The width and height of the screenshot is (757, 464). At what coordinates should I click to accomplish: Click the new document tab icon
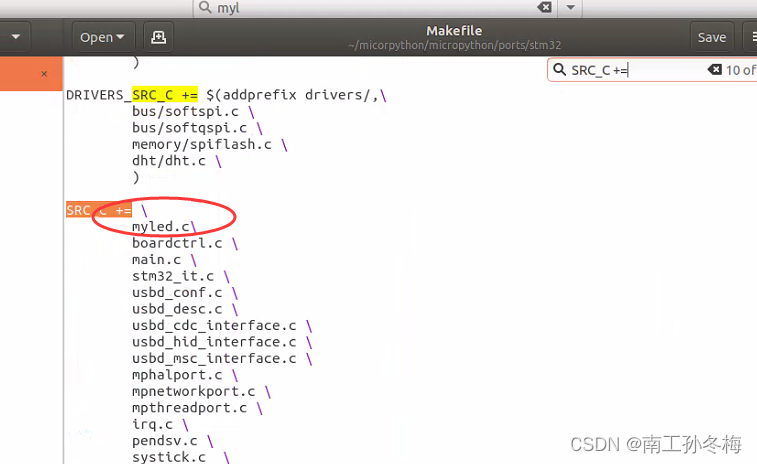[x=158, y=37]
